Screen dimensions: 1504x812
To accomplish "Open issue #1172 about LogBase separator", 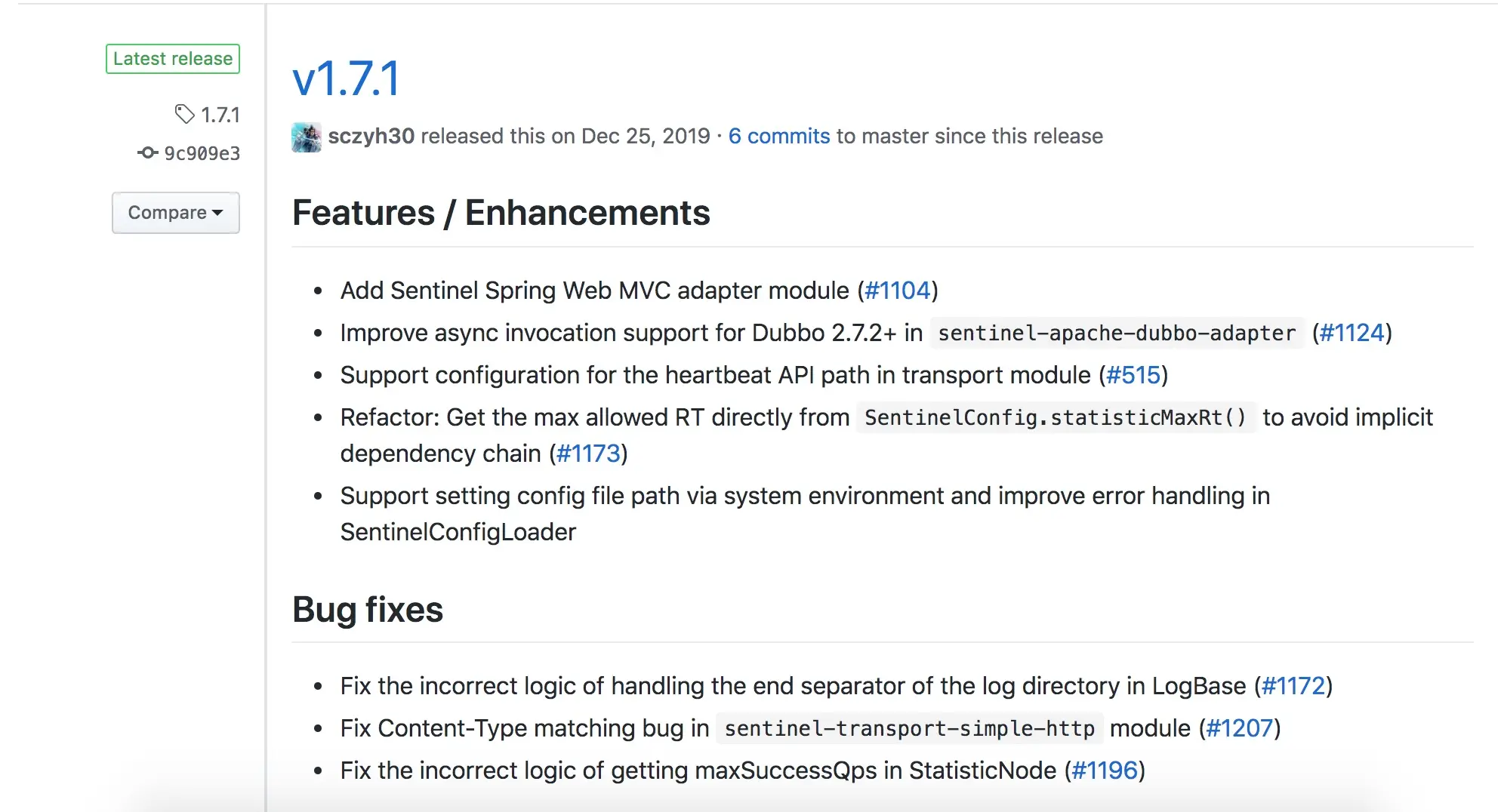I will [x=1293, y=686].
